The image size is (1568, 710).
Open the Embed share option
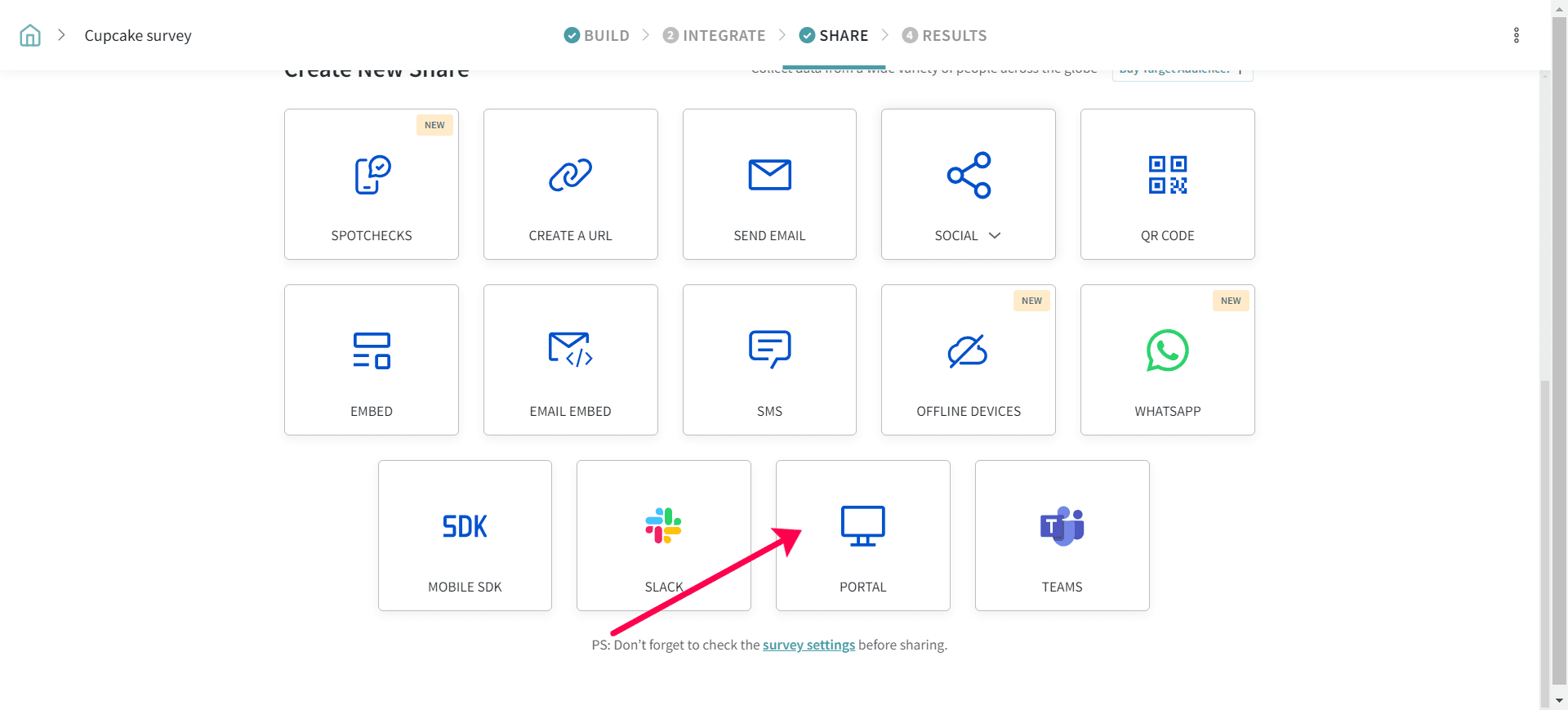click(372, 351)
